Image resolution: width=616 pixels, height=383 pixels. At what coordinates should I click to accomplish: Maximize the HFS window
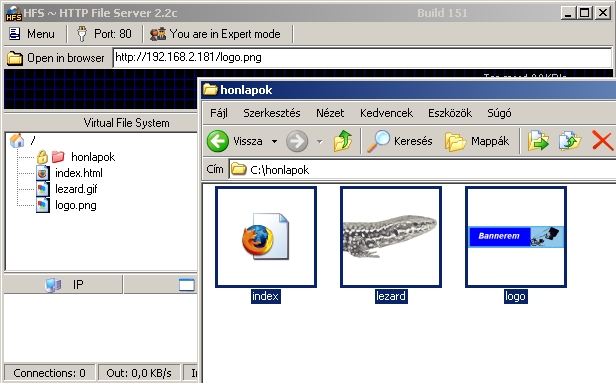[585, 13]
